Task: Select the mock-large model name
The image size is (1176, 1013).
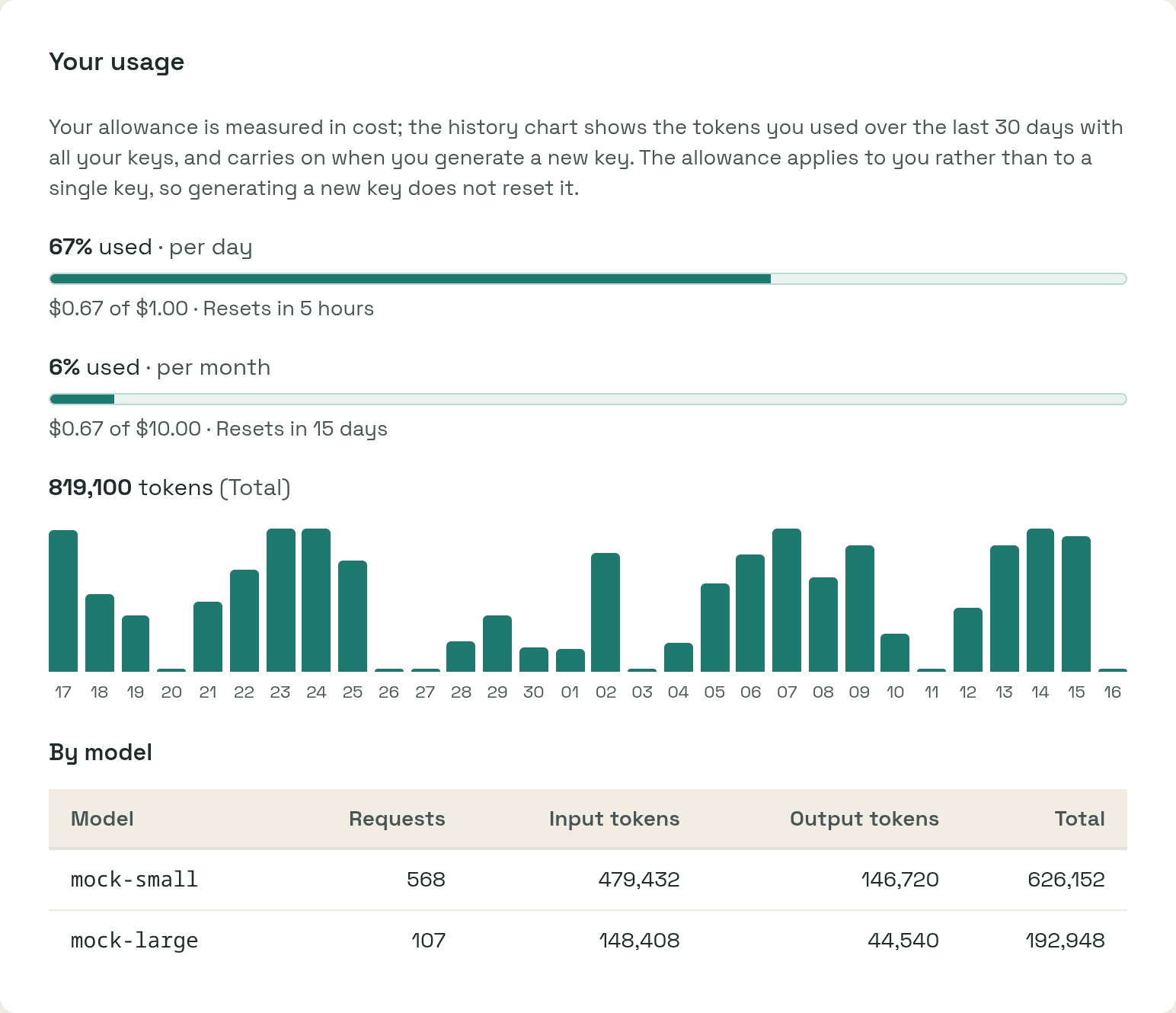Action: 134,941
